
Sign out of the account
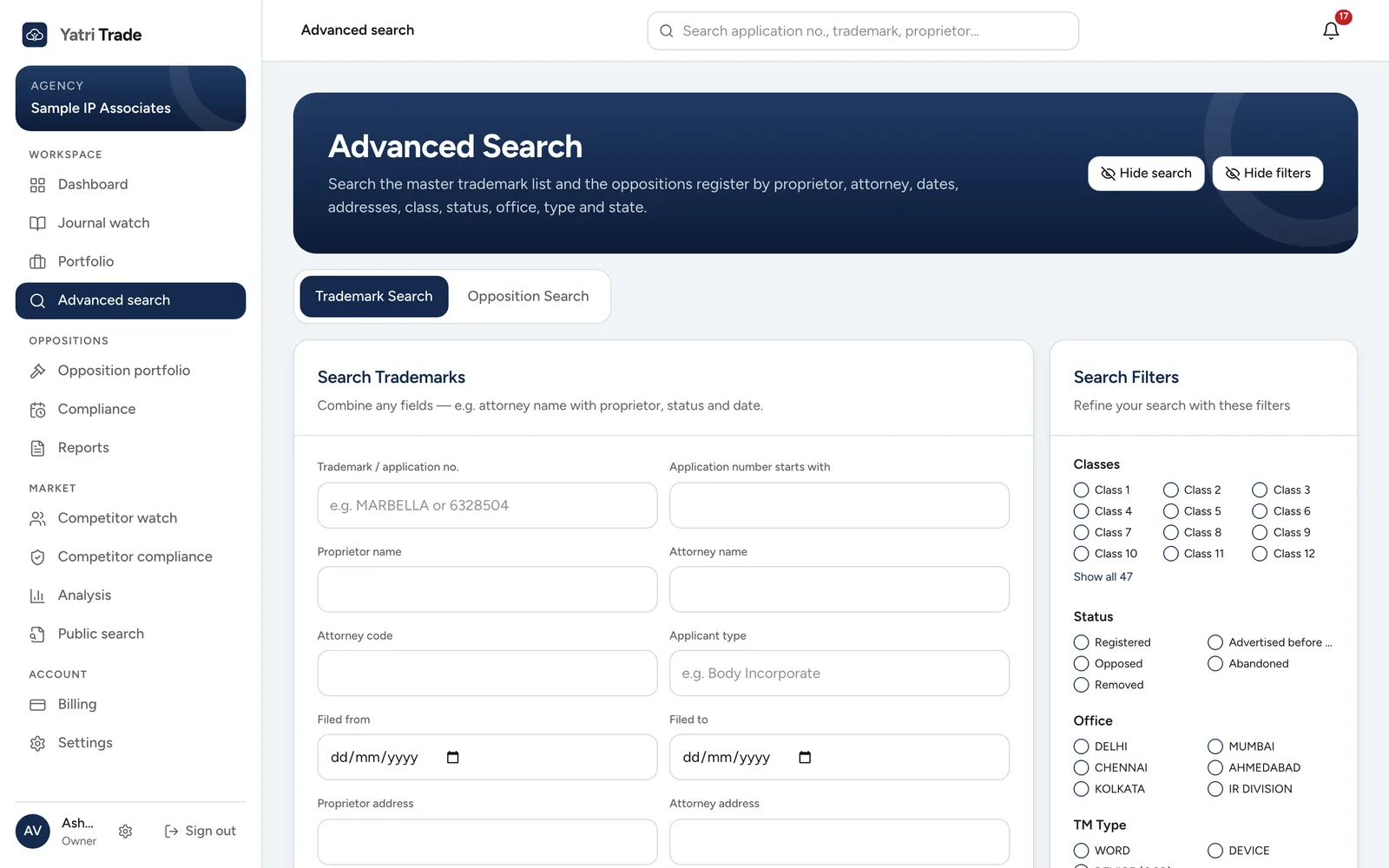[201, 832]
